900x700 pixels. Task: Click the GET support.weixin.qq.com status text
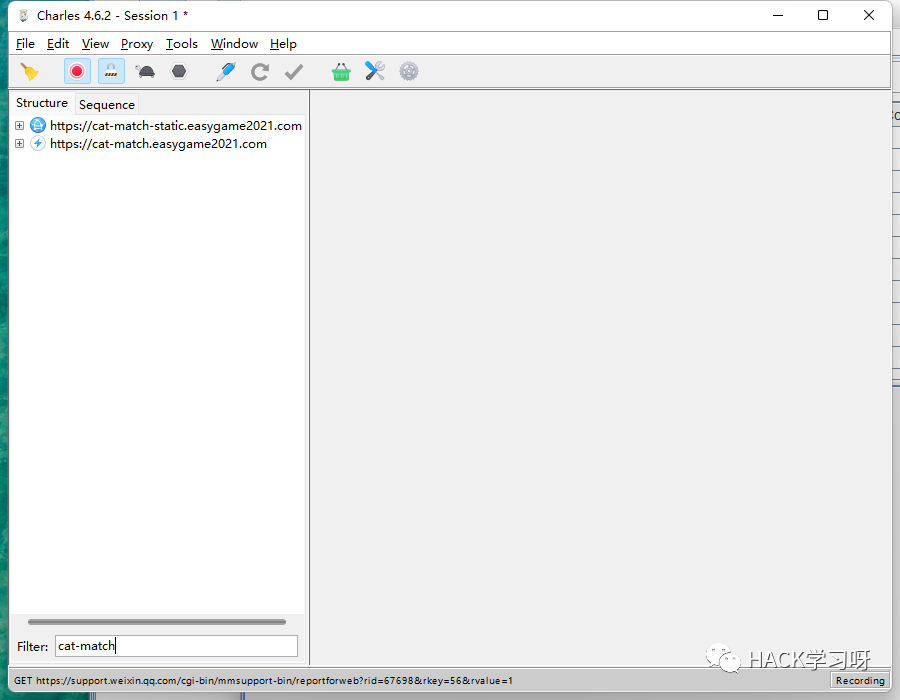263,680
